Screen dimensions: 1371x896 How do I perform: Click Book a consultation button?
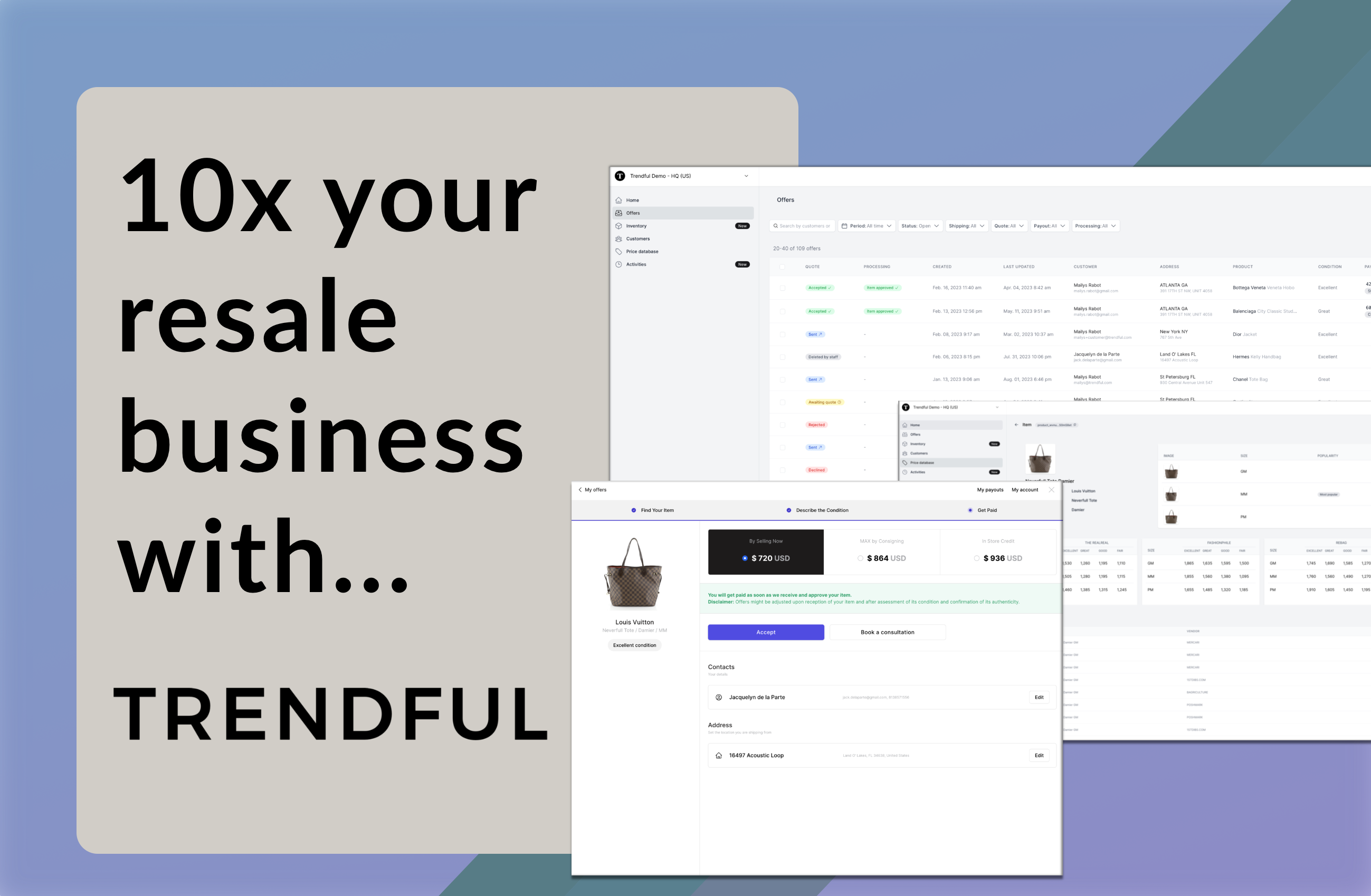click(x=886, y=631)
